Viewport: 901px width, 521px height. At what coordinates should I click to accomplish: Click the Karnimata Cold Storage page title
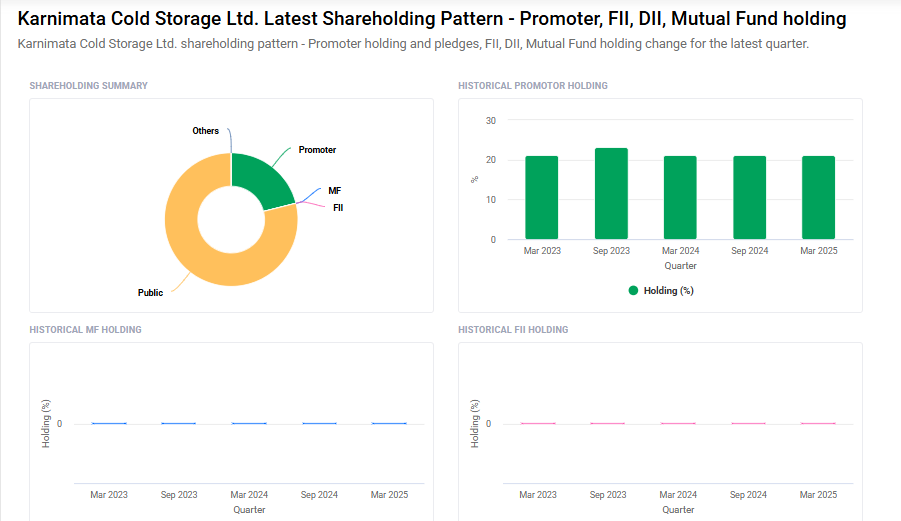(x=432, y=19)
